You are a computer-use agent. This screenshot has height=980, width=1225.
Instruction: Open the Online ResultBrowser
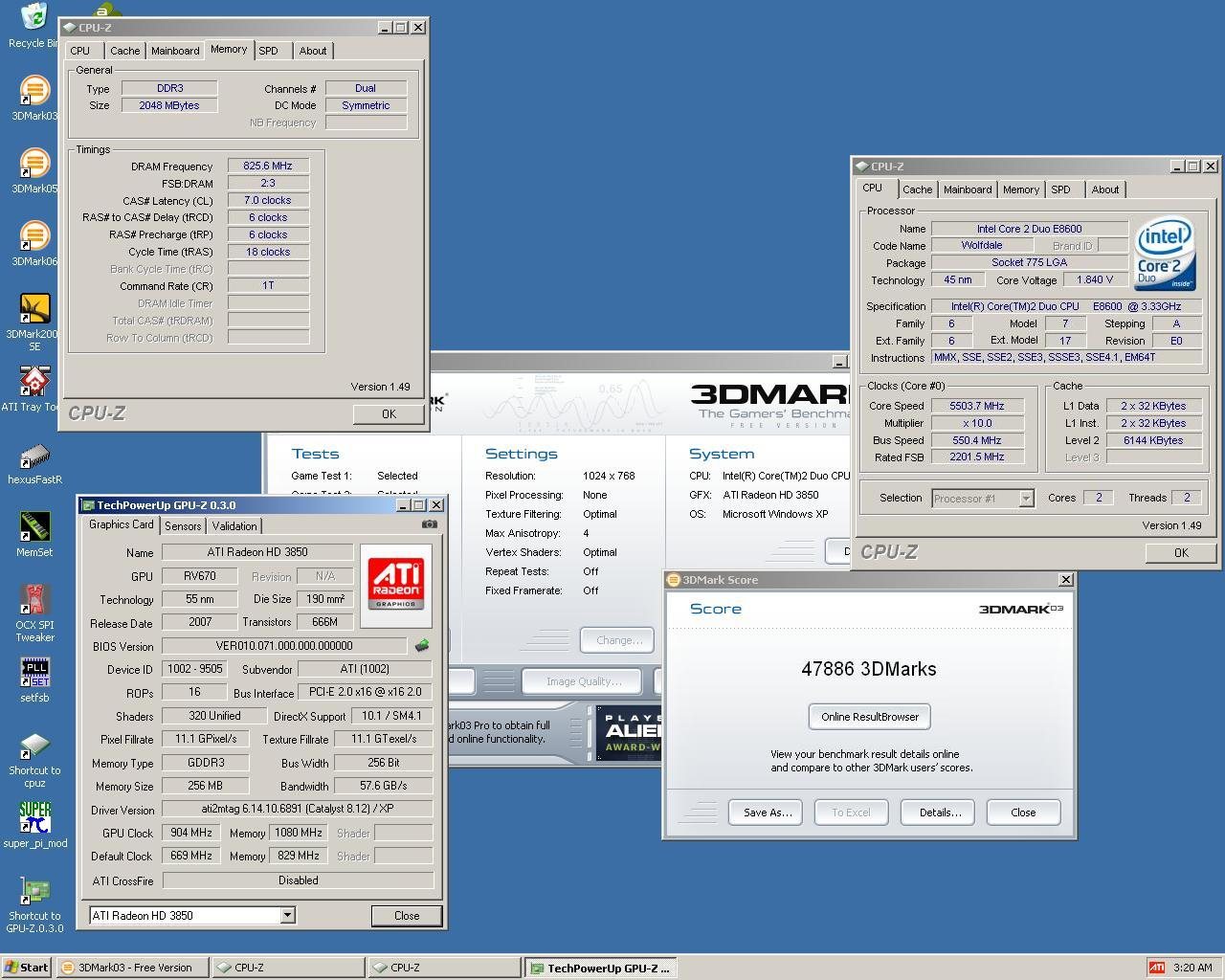(x=870, y=717)
